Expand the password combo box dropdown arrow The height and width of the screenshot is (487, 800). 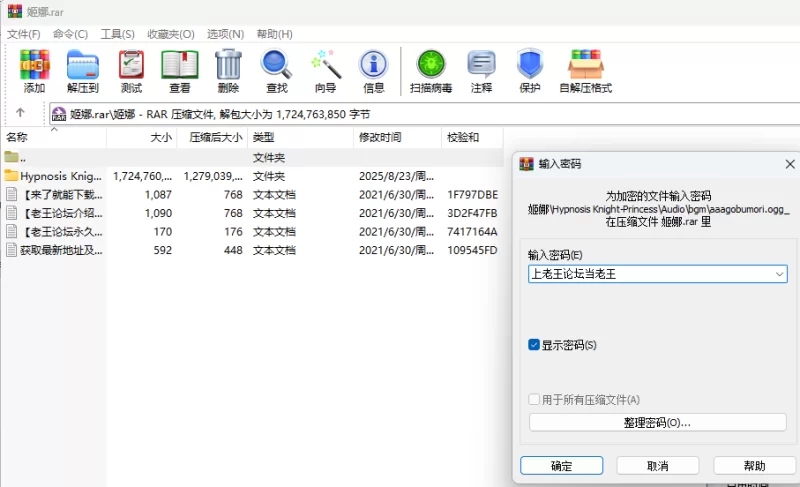tap(779, 274)
